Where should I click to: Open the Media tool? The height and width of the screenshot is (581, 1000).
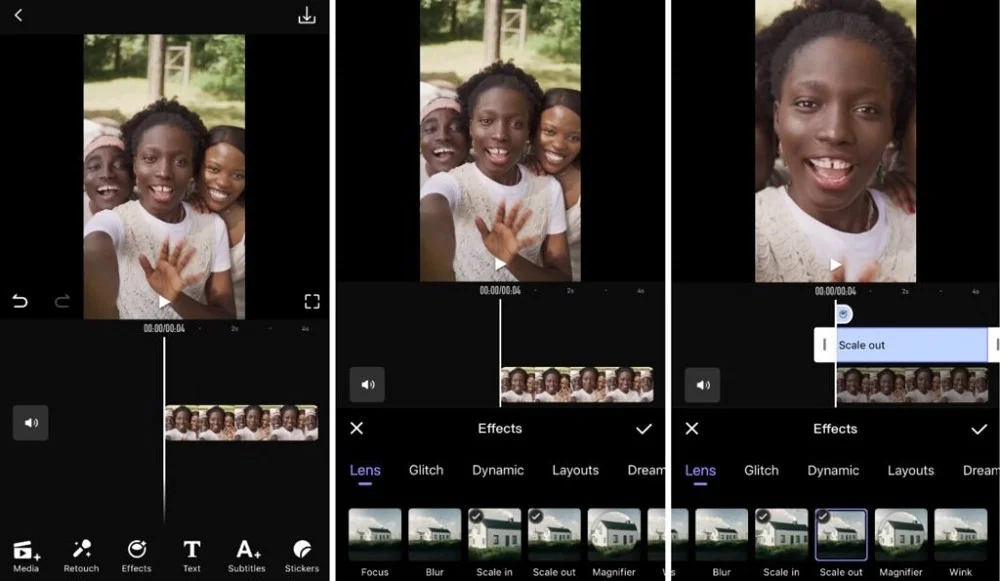click(x=26, y=556)
